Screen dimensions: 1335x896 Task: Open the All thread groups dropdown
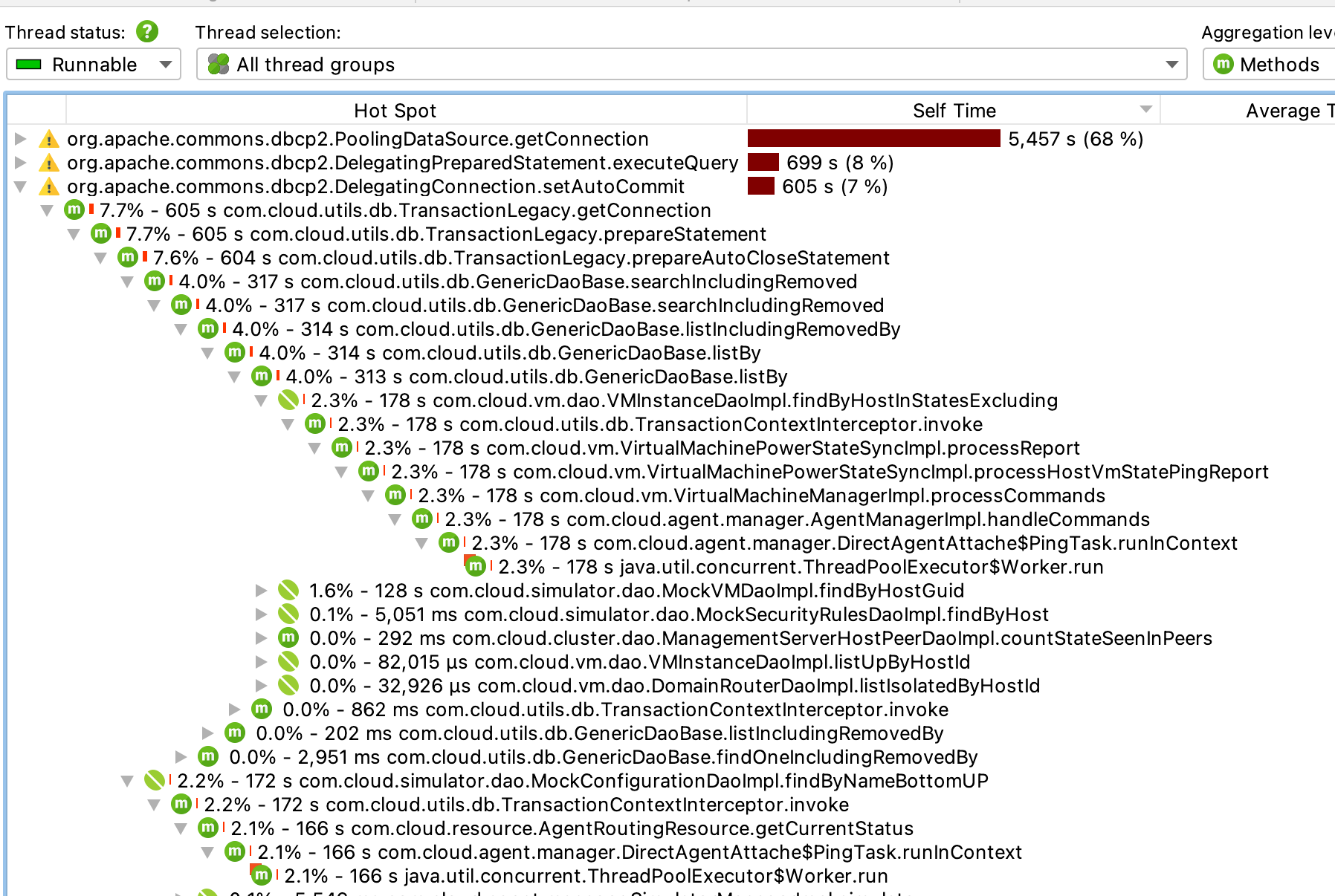pyautogui.click(x=691, y=65)
